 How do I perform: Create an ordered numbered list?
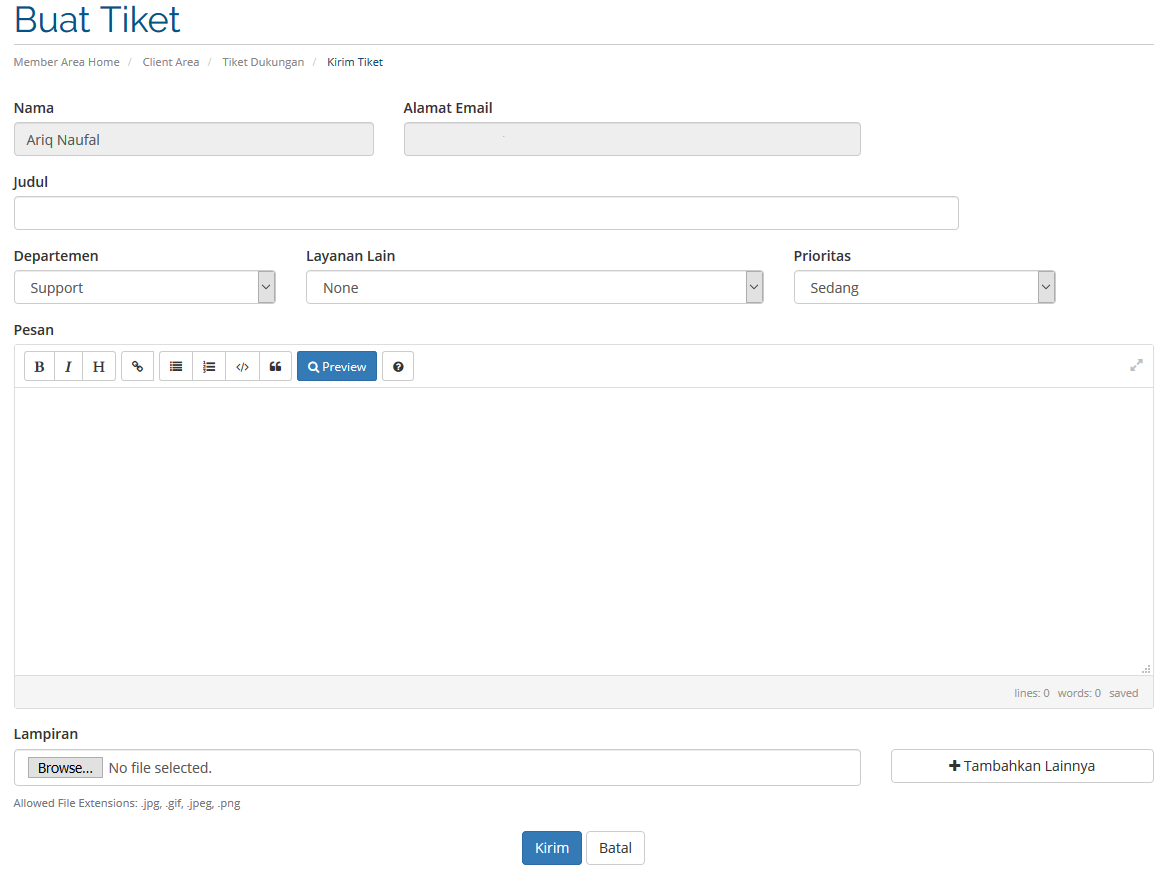tap(209, 367)
